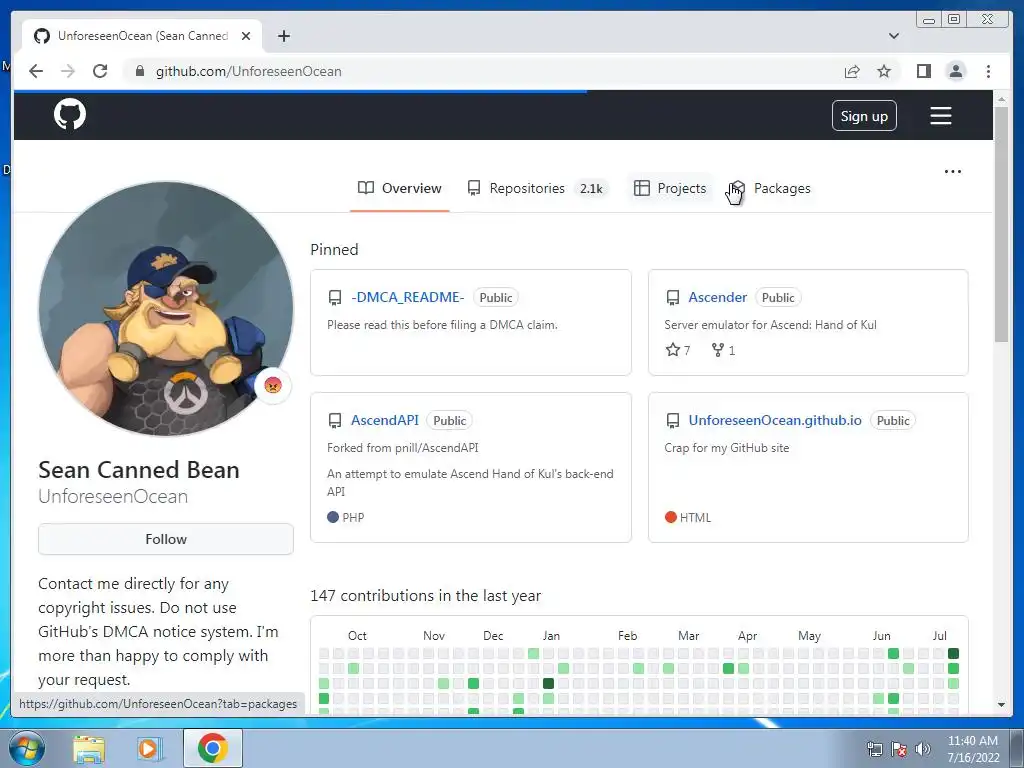Click the angry emoji status badge
The width and height of the screenshot is (1024, 768).
click(273, 385)
